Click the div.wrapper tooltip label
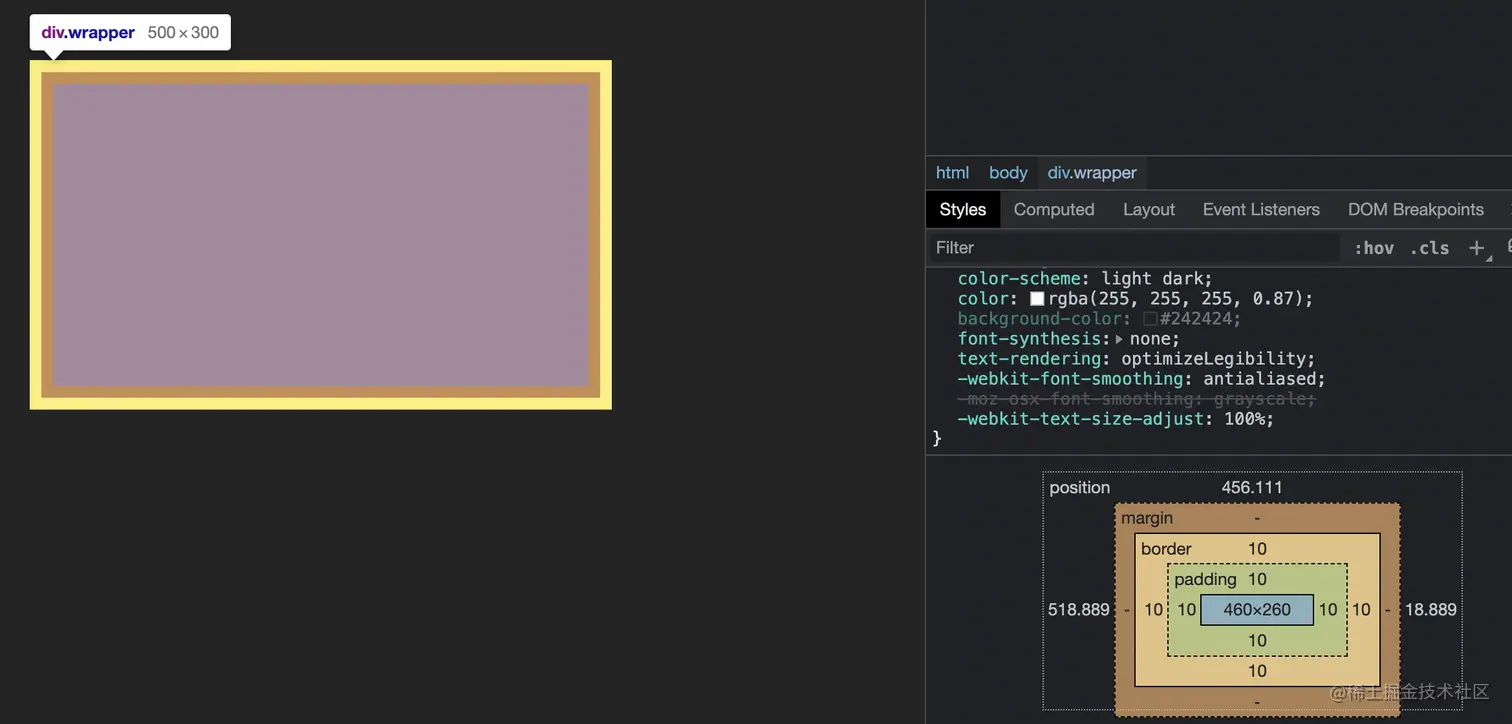This screenshot has height=724, width=1512. pyautogui.click(x=88, y=32)
